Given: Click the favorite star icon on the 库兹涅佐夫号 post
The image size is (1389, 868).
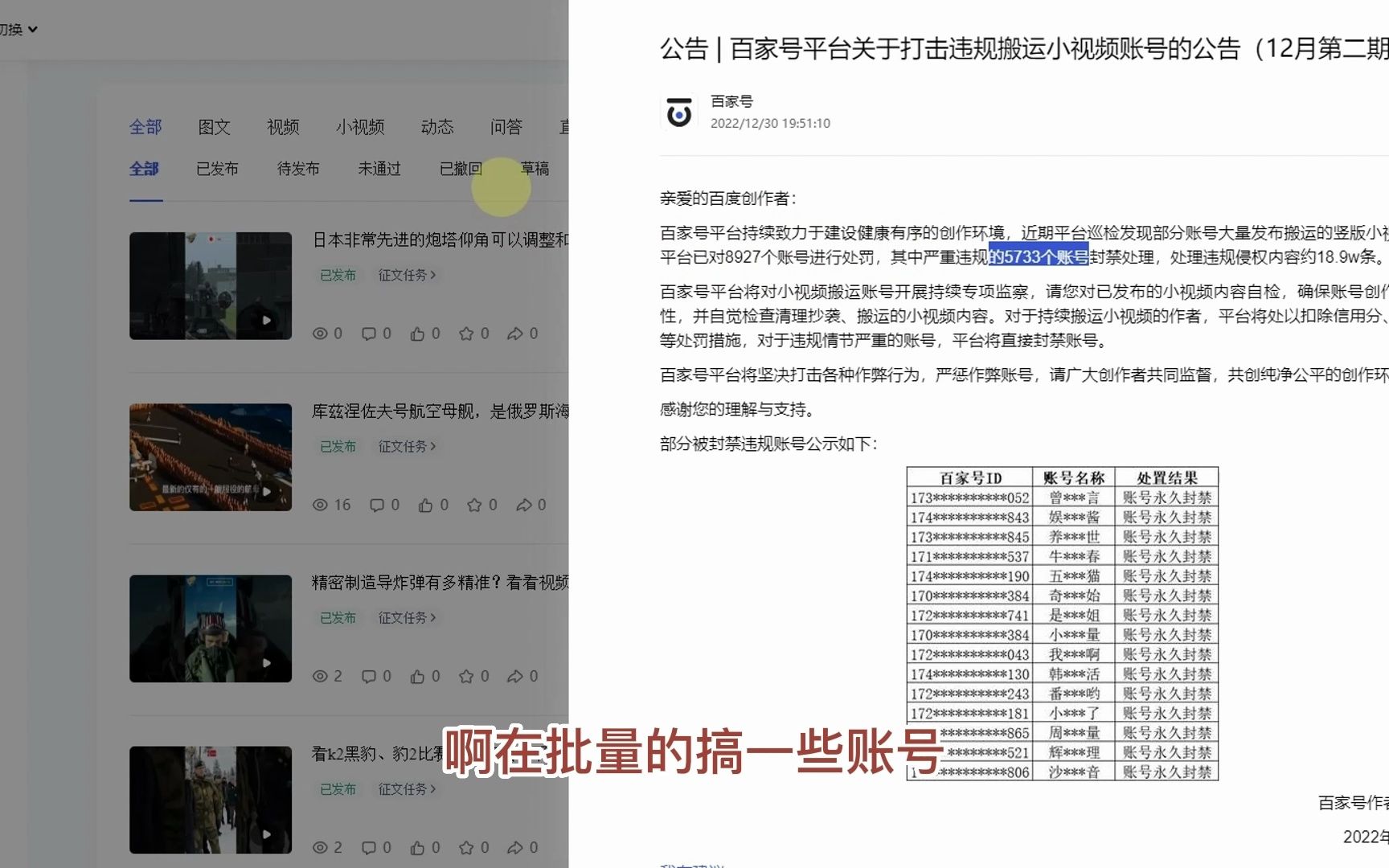Looking at the screenshot, I should (474, 505).
